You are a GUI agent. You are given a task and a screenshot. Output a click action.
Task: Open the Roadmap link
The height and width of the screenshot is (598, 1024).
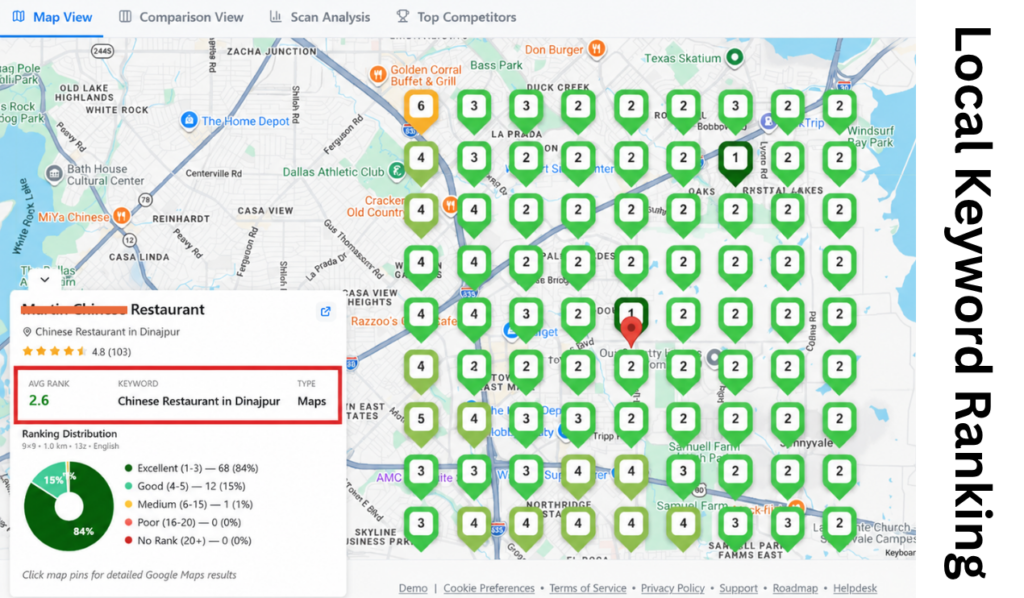click(x=795, y=588)
